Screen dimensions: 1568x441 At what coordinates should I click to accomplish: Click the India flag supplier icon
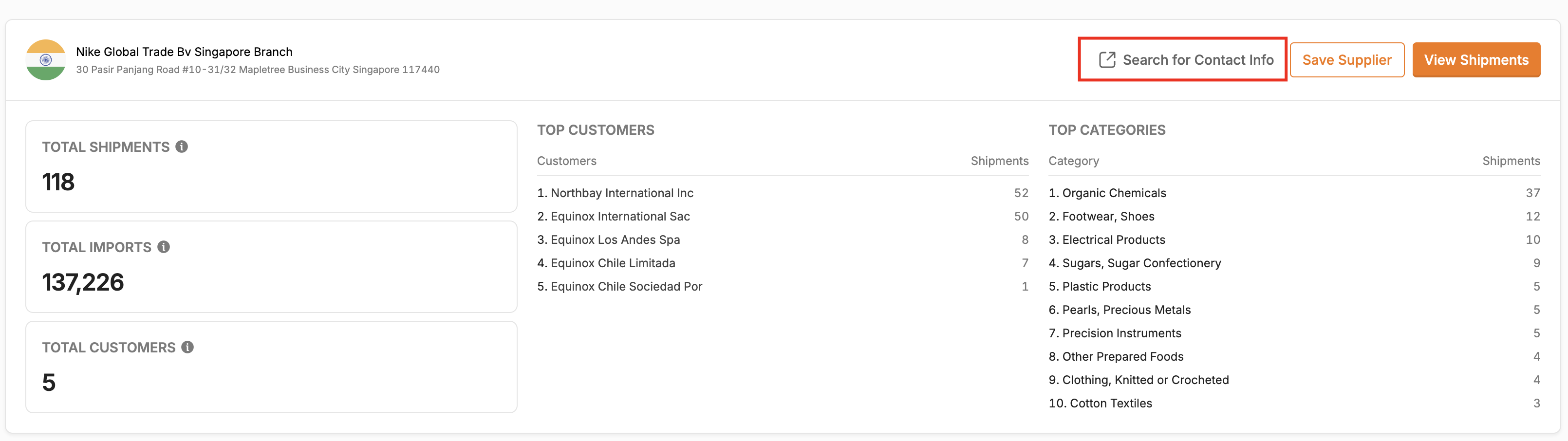[46, 59]
